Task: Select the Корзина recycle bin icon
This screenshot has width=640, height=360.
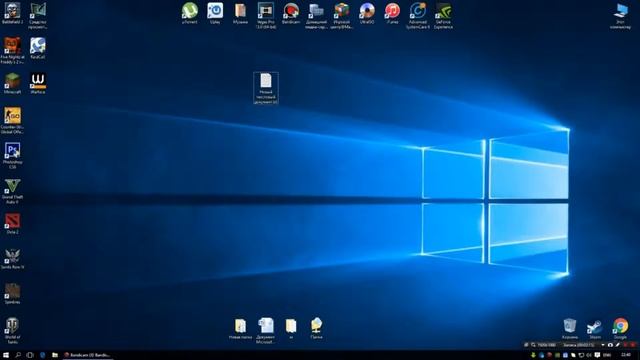Action: tap(570, 329)
